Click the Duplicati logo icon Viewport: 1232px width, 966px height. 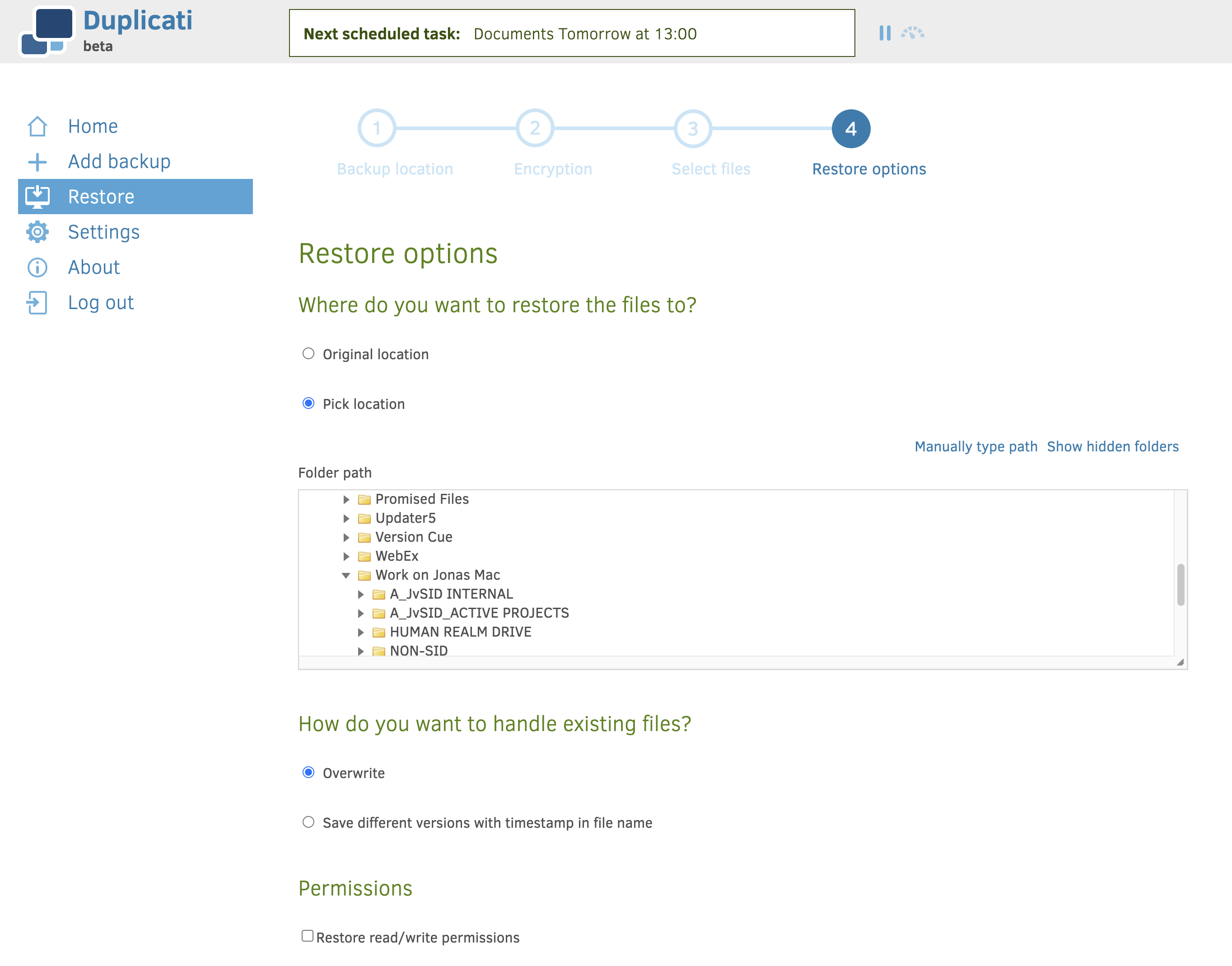coord(47,31)
